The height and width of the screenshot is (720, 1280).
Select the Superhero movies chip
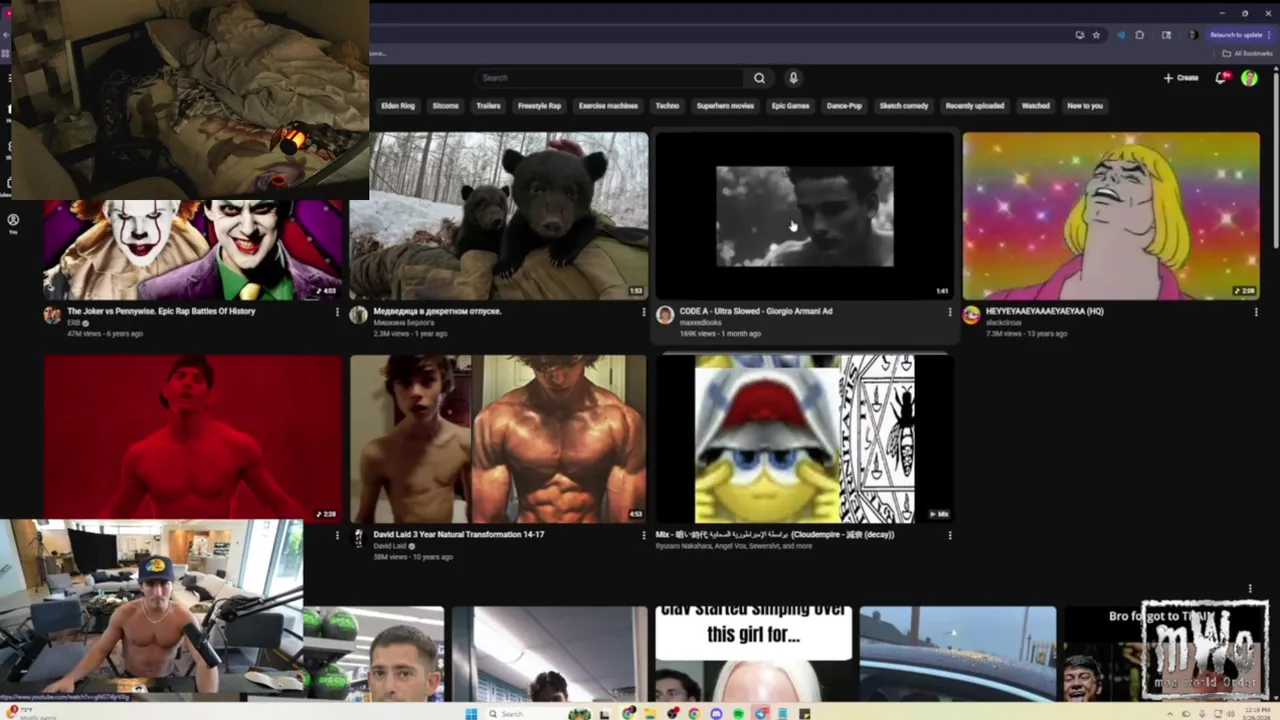coord(725,106)
